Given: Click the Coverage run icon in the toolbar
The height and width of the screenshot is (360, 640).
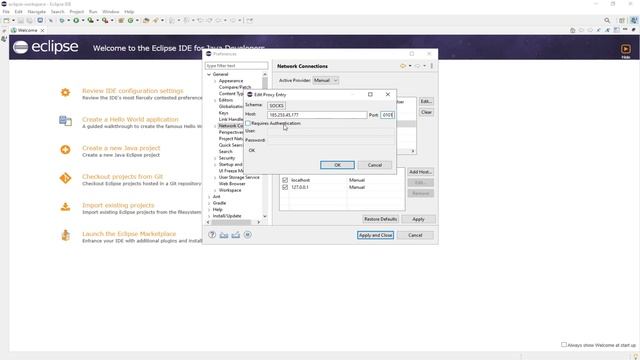Looking at the screenshot, I should point(90,20).
